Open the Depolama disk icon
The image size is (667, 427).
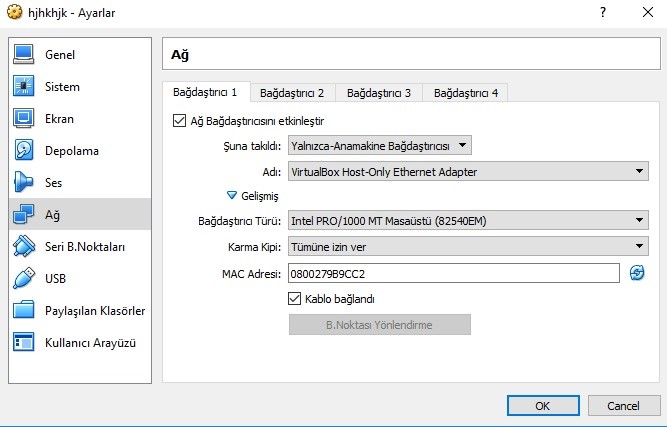coord(25,151)
